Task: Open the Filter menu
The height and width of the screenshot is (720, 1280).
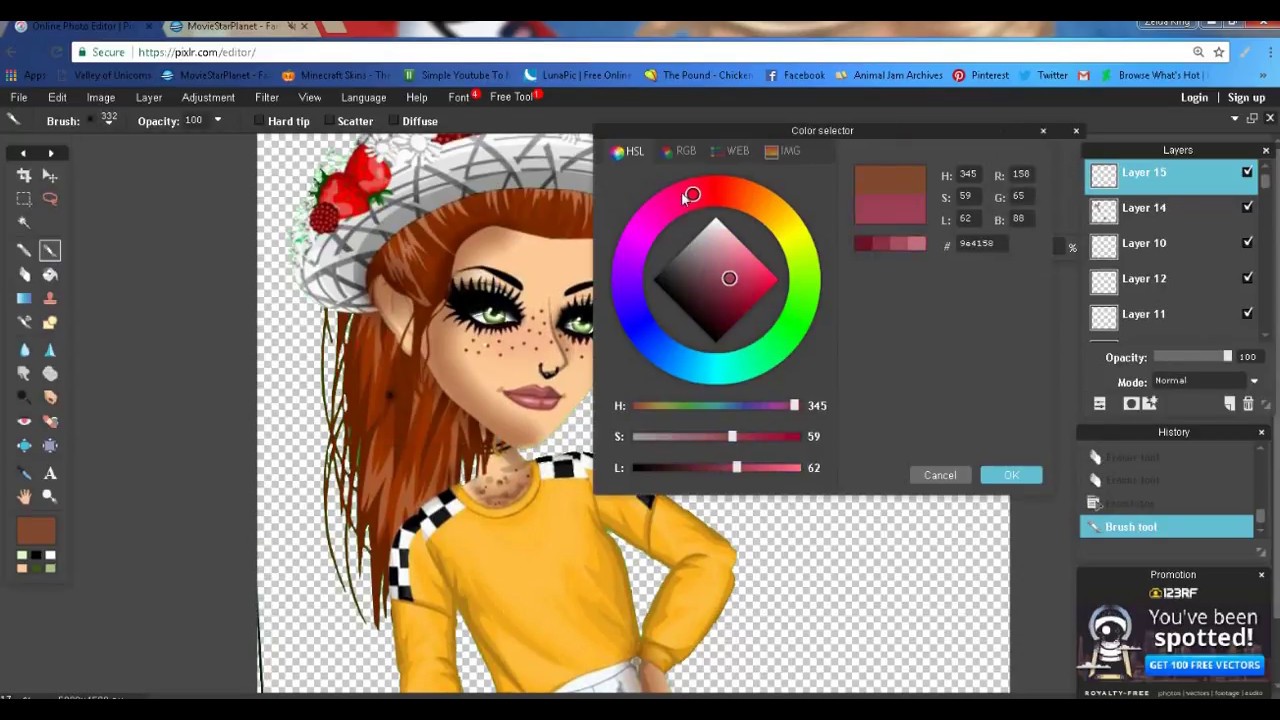Action: (266, 97)
